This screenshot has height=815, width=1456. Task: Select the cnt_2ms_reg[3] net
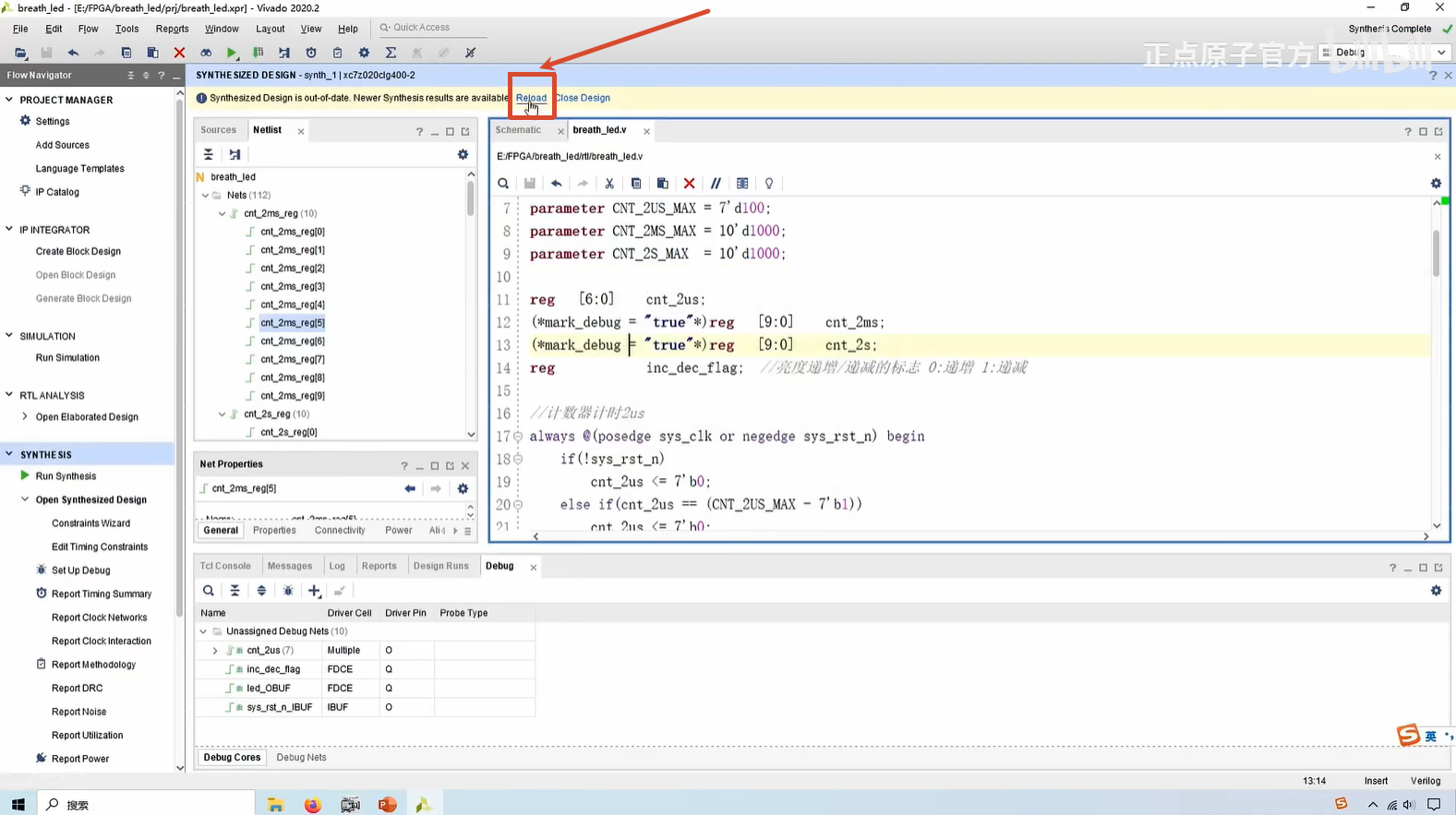(292, 286)
